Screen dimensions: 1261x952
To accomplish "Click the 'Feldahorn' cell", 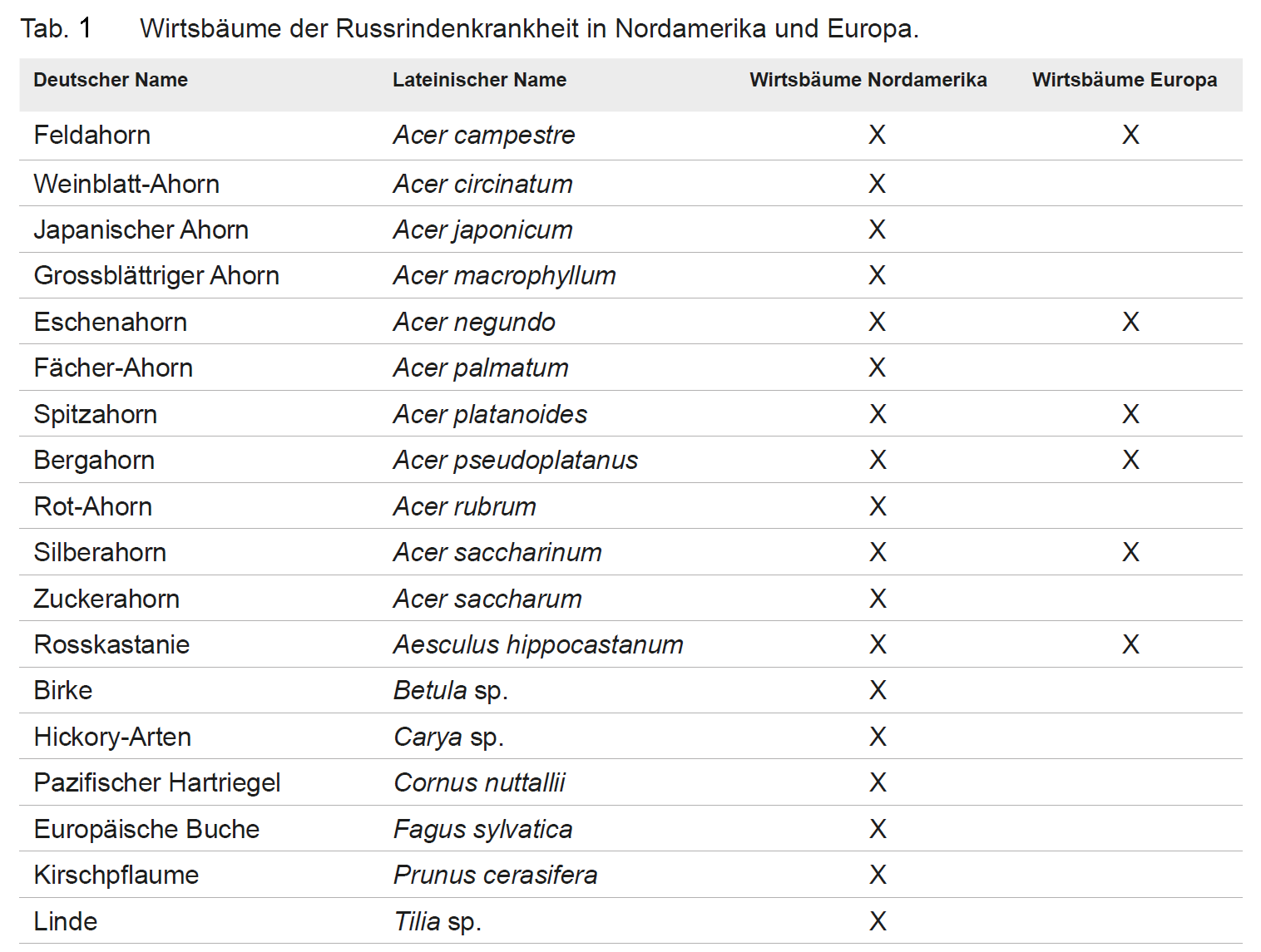I will (x=92, y=135).
